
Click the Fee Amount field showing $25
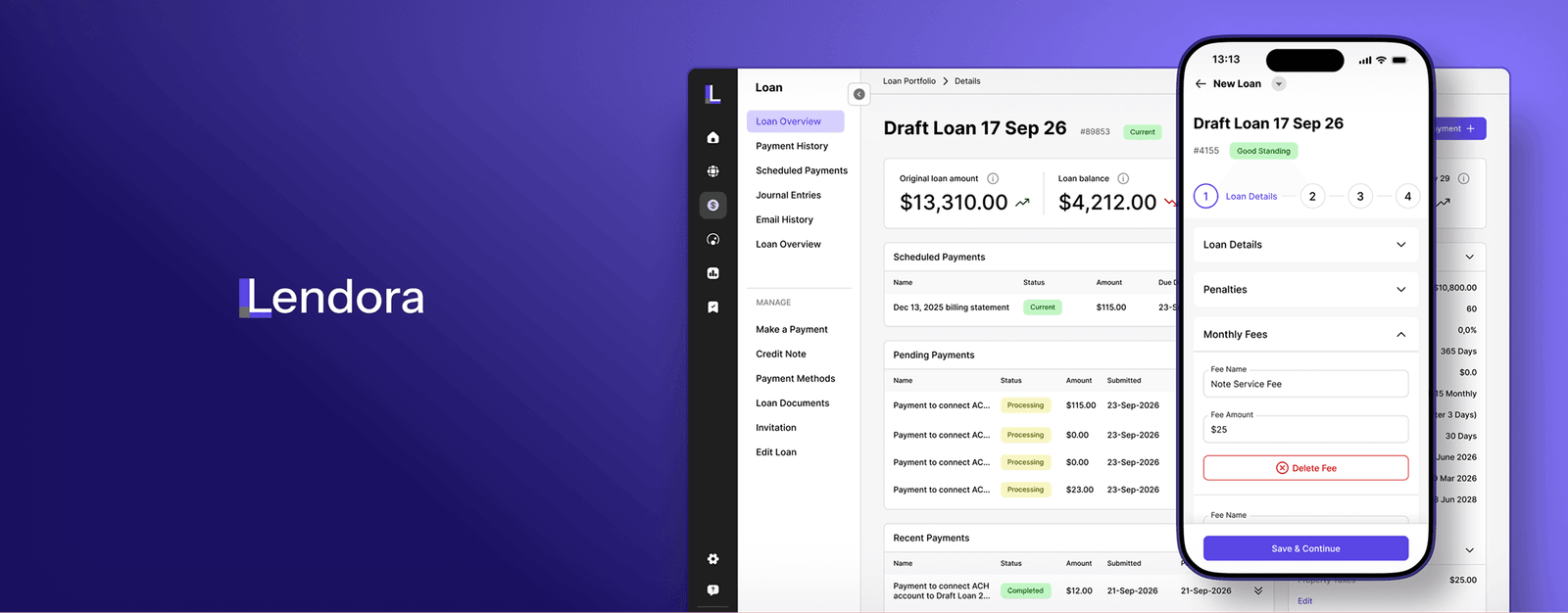1305,429
